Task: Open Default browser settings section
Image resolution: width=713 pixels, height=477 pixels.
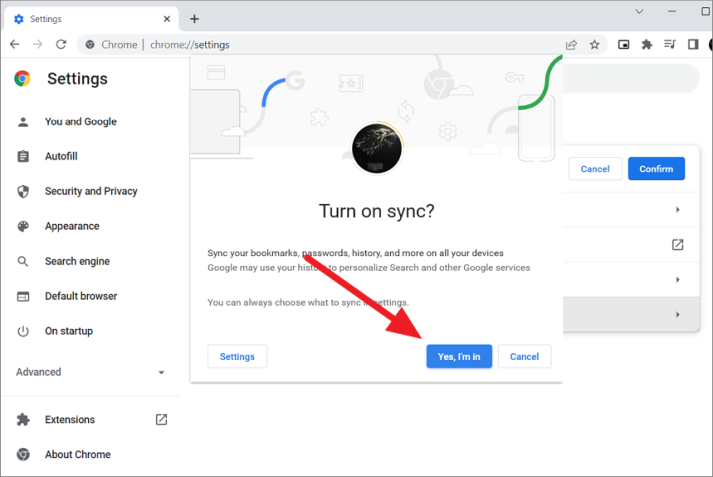Action: click(81, 296)
